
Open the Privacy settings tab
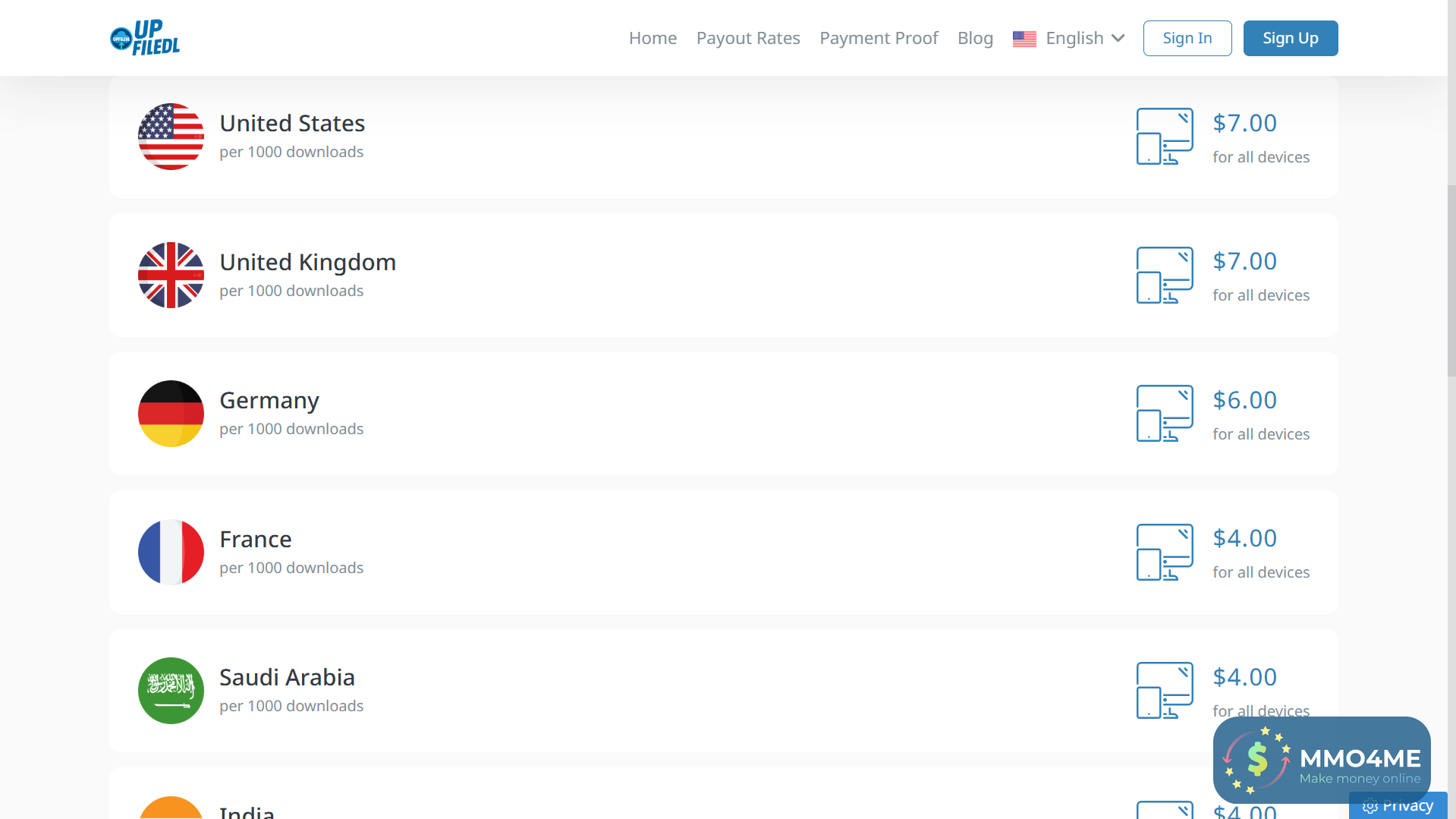(x=1398, y=806)
